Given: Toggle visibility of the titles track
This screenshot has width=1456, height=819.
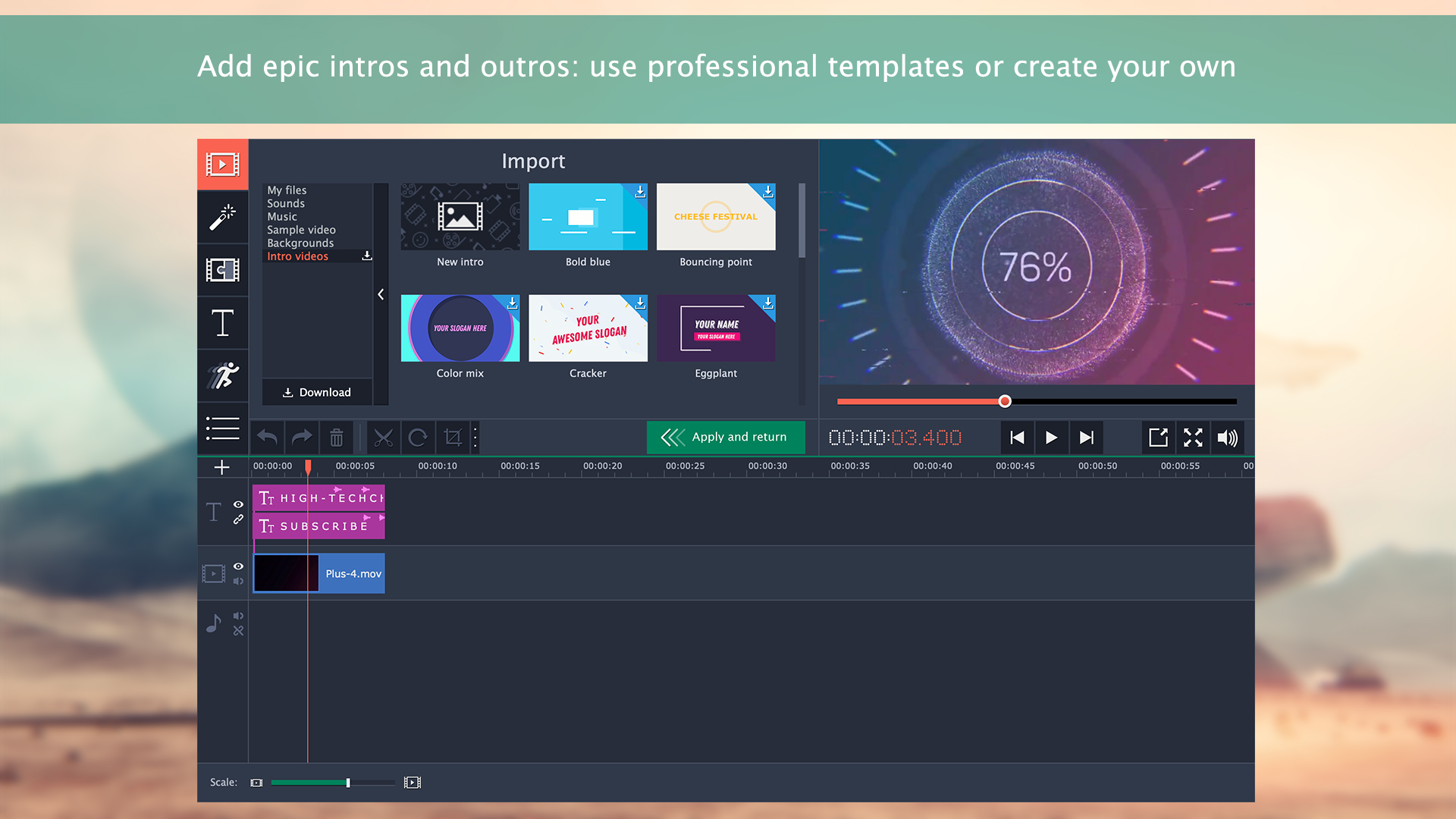Looking at the screenshot, I should 238,504.
